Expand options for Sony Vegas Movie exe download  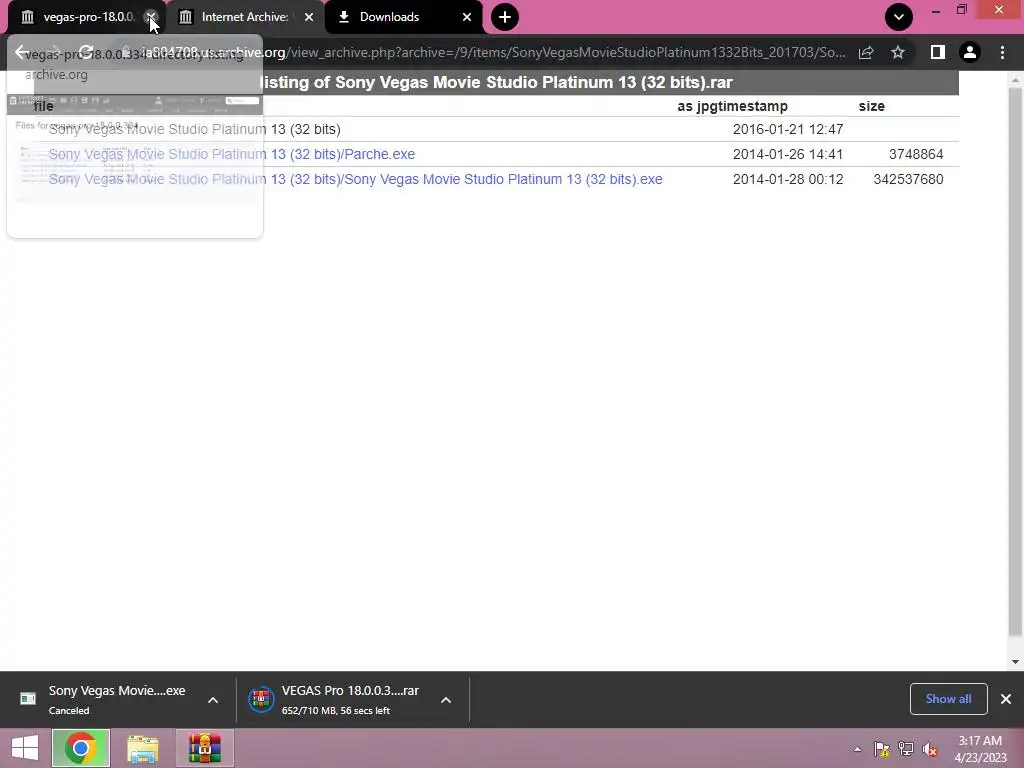click(213, 700)
